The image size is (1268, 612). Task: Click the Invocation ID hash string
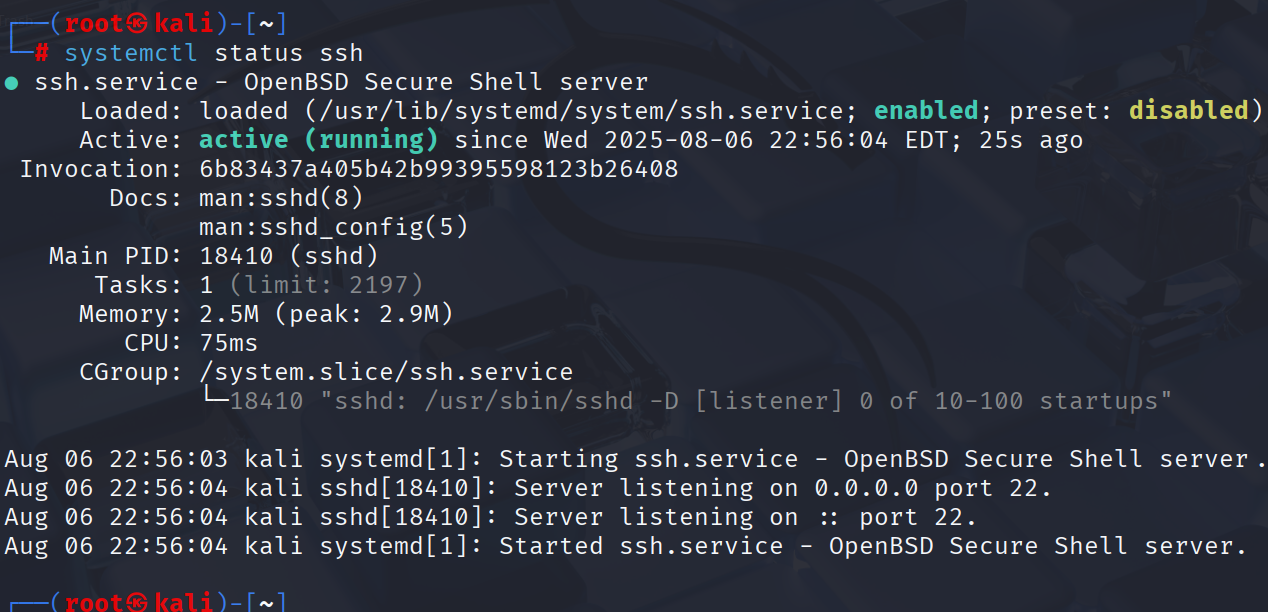tap(439, 169)
